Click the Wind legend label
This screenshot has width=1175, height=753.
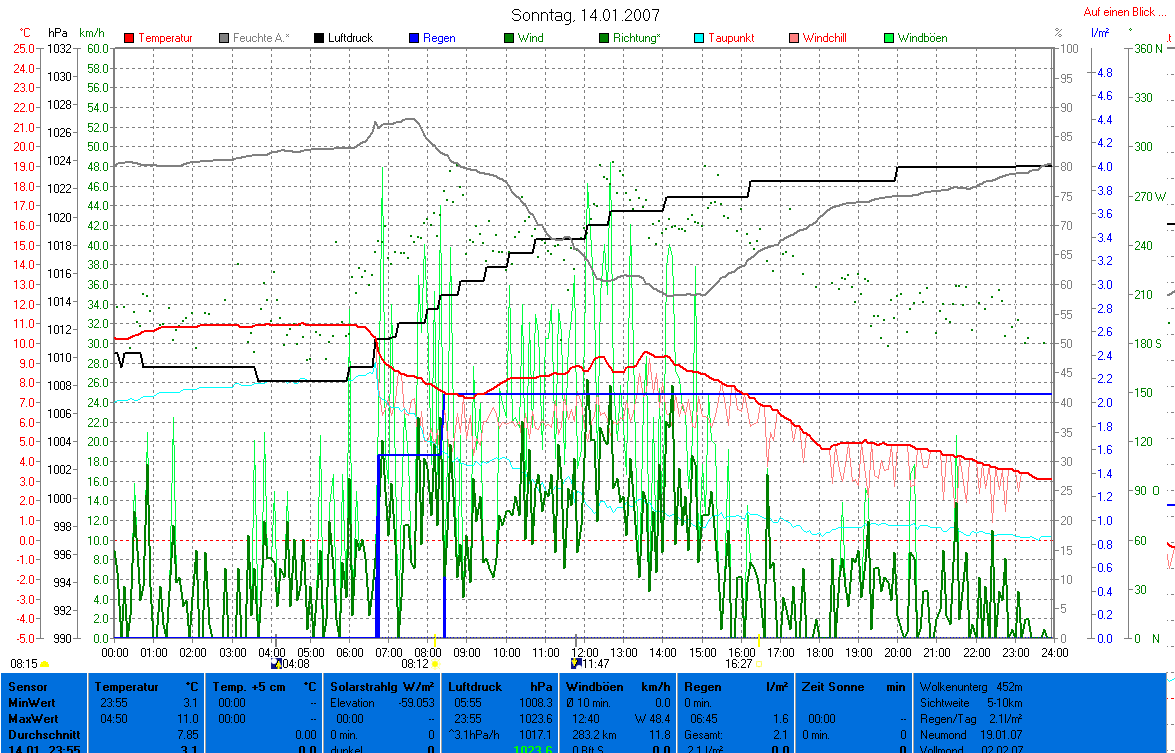tap(533, 38)
